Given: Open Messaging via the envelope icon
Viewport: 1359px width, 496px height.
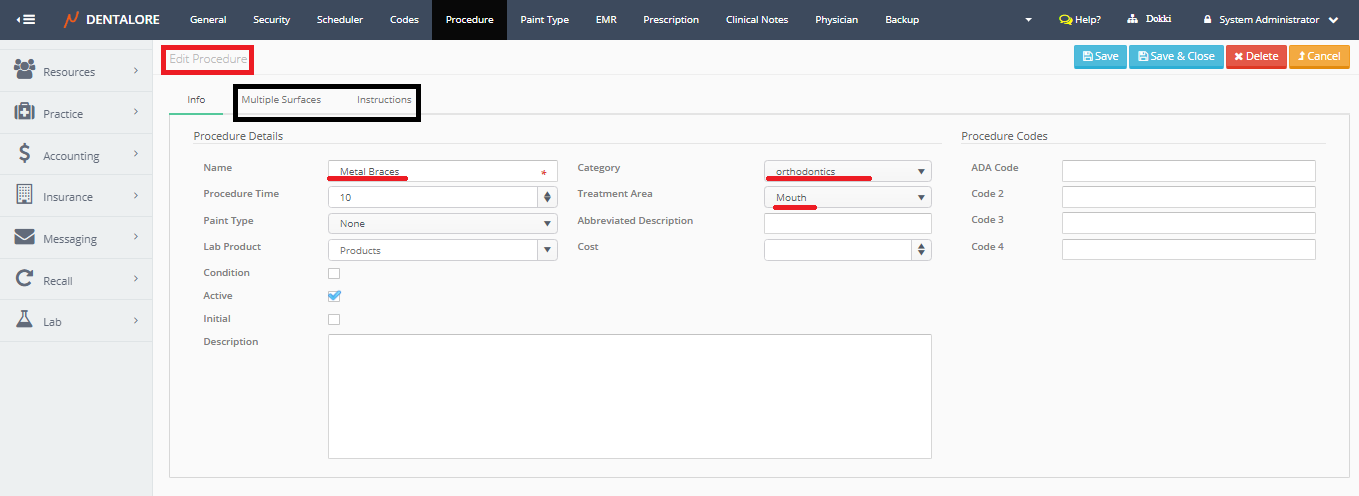Looking at the screenshot, I should coord(25,238).
